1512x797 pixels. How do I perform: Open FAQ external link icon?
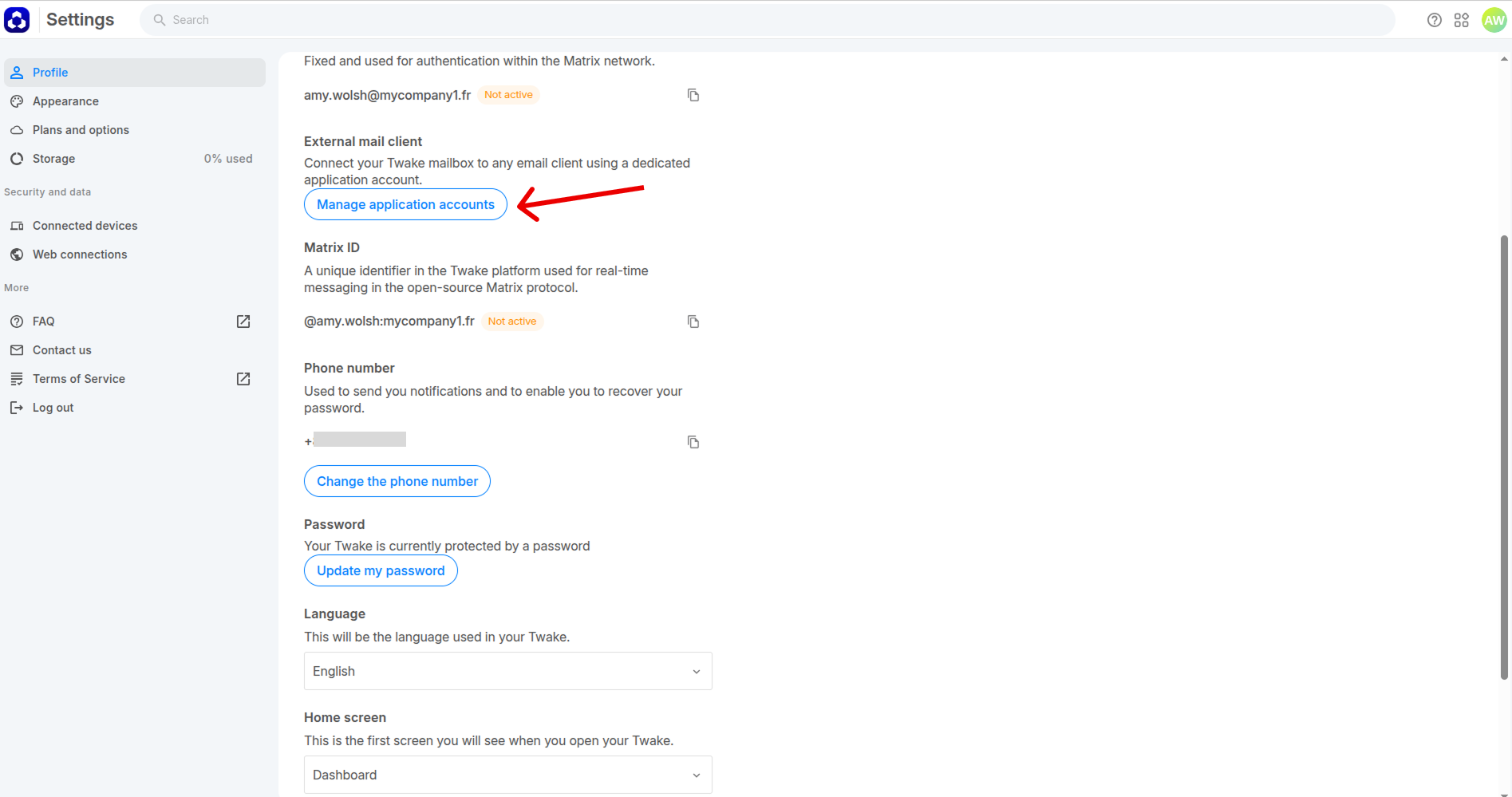pyautogui.click(x=243, y=322)
